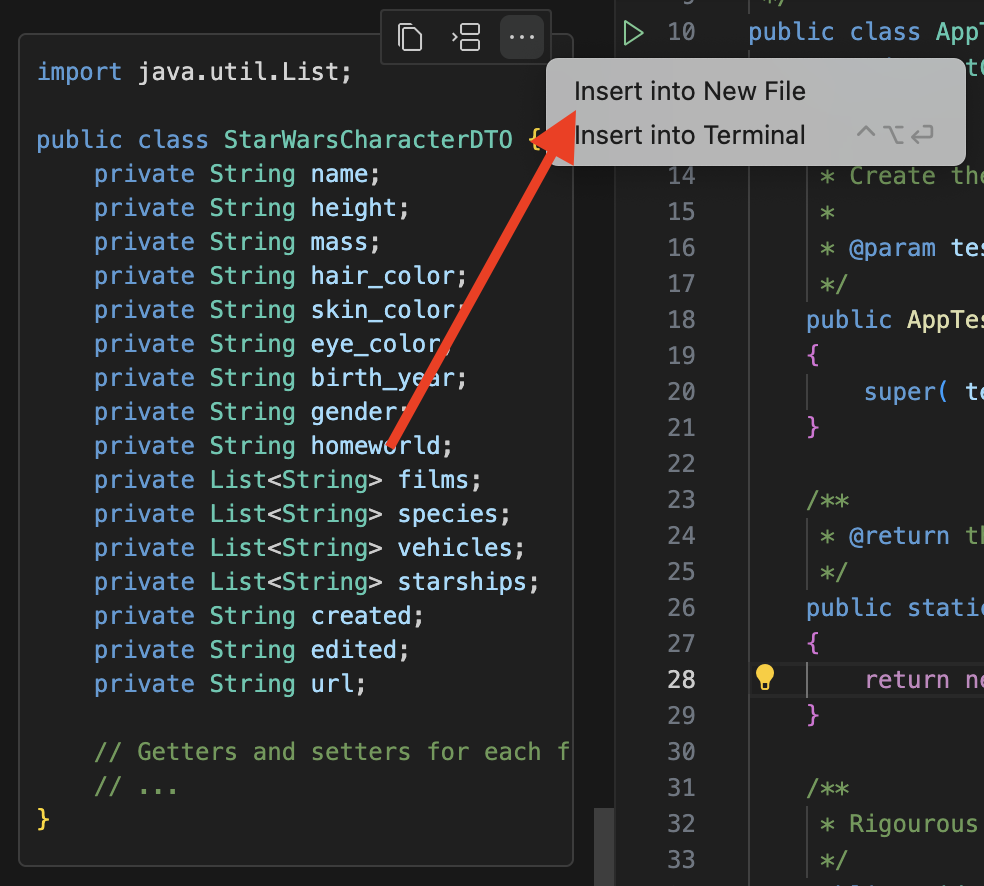Click the 'private List<String> starships;' line

click(x=317, y=582)
